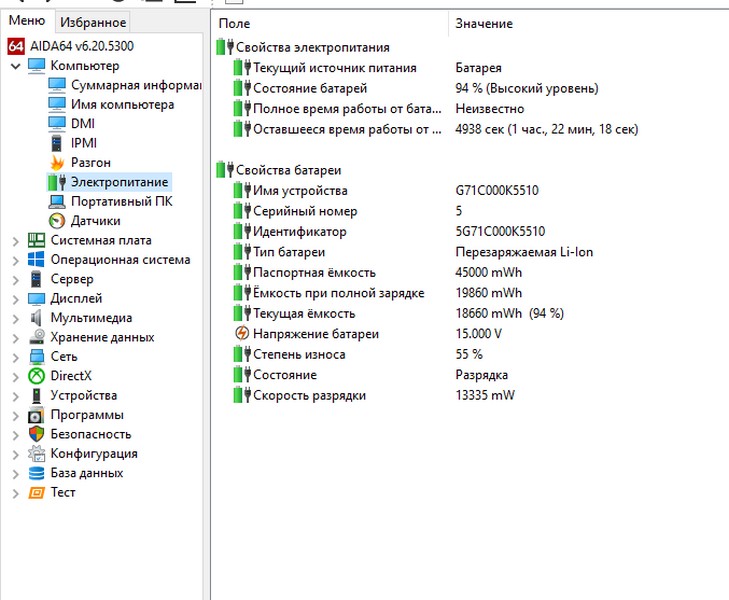Click the База данных database icon
Image resolution: width=729 pixels, height=600 pixels.
[x=36, y=473]
